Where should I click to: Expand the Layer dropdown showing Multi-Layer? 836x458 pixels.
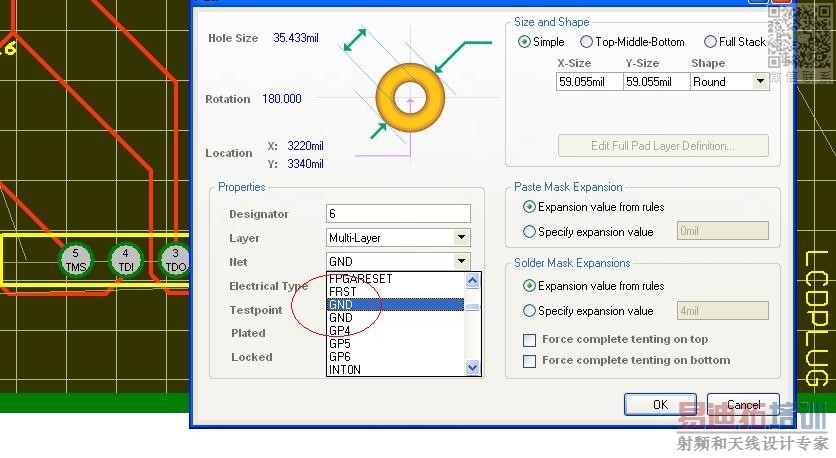coord(461,237)
